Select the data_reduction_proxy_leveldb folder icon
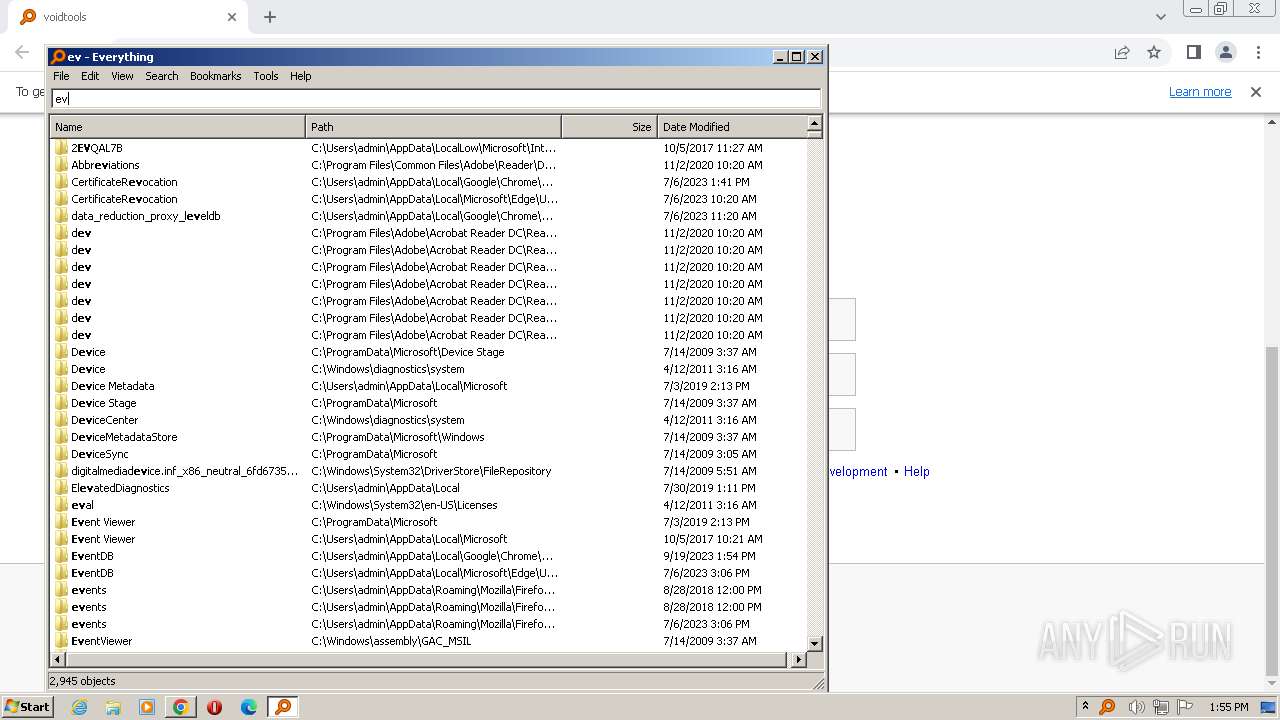 [x=61, y=216]
